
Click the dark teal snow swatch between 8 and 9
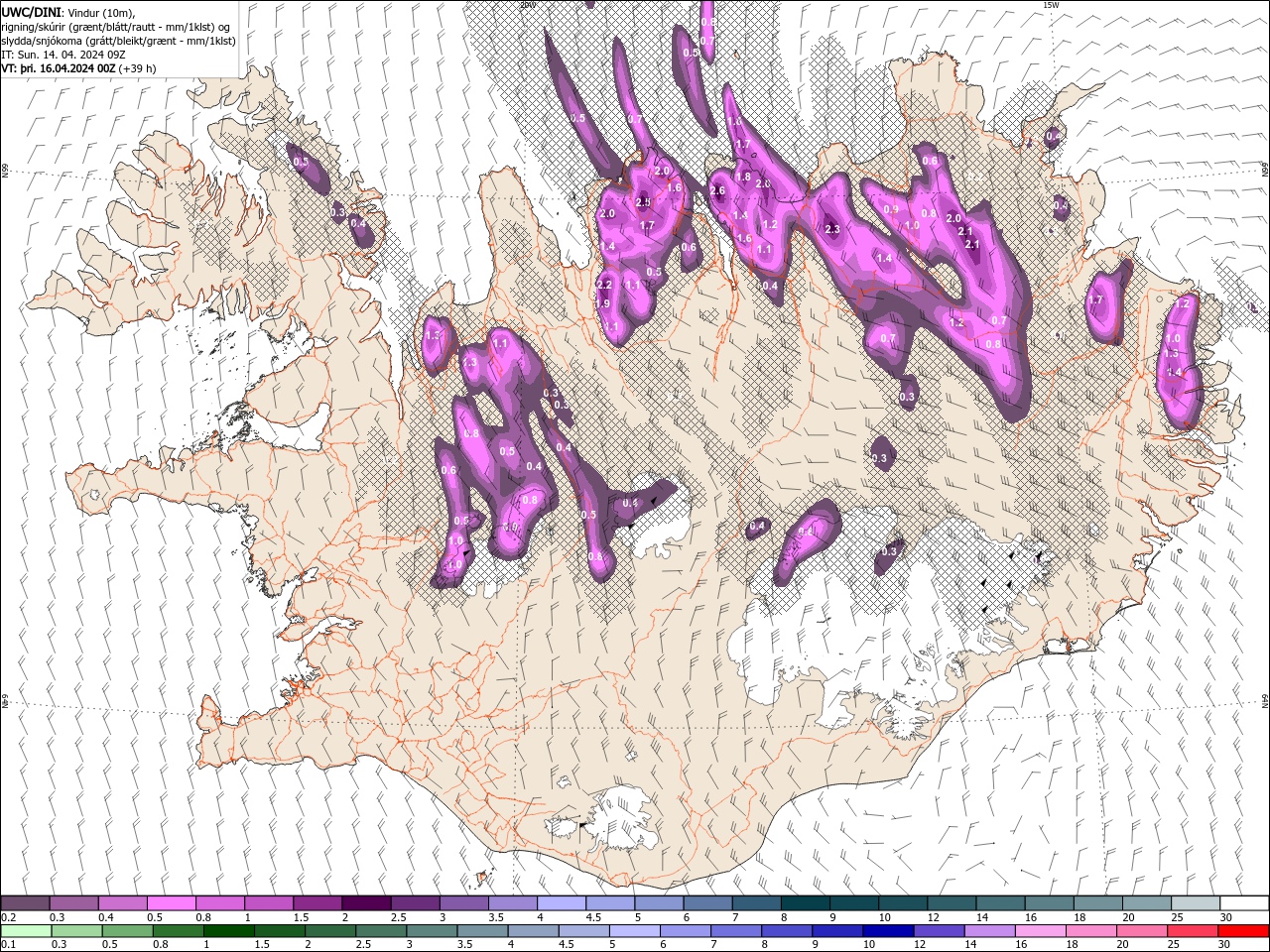click(805, 903)
